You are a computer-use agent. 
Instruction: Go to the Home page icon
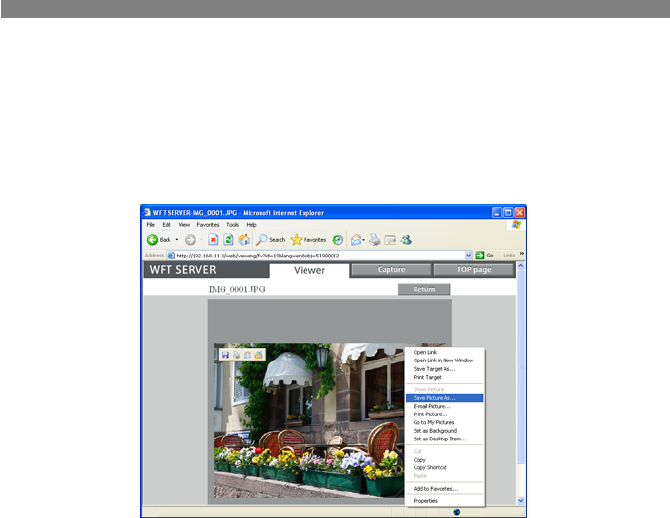pyautogui.click(x=244, y=240)
